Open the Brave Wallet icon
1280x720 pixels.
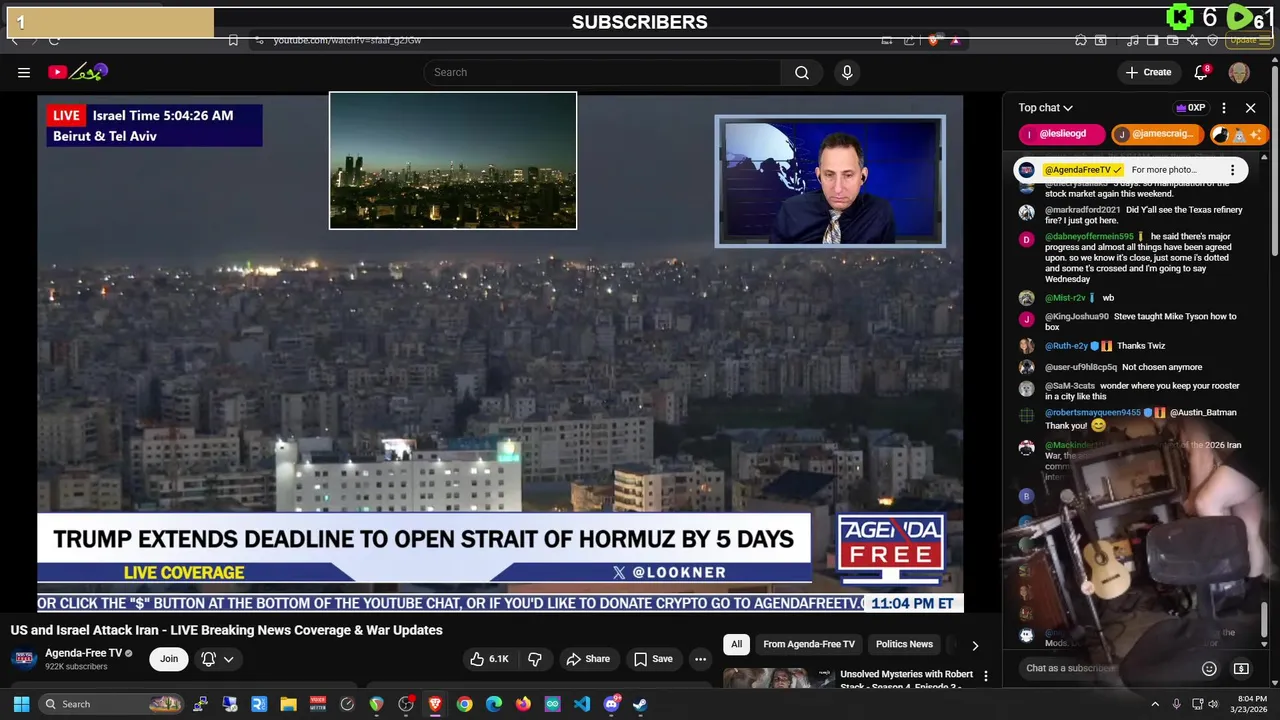tap(1173, 40)
